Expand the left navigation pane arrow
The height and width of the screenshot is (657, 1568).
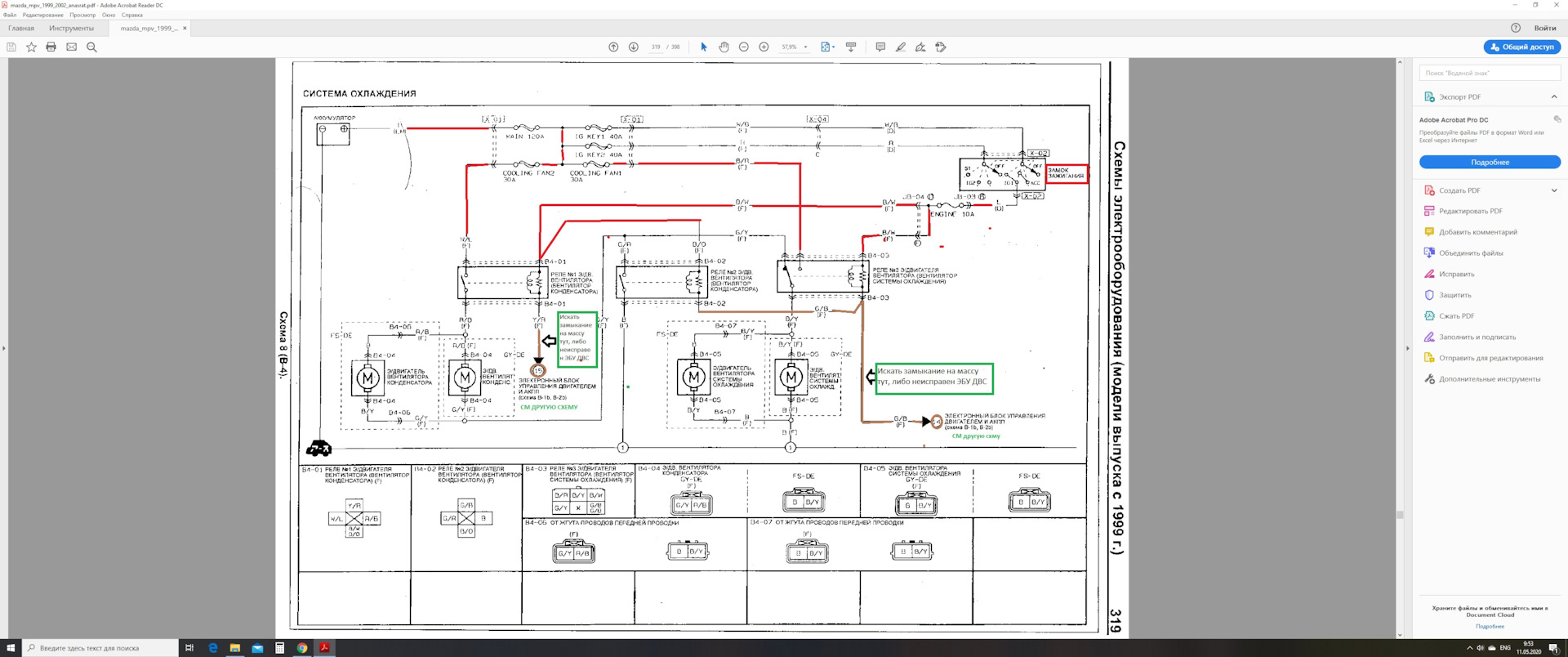[4, 348]
